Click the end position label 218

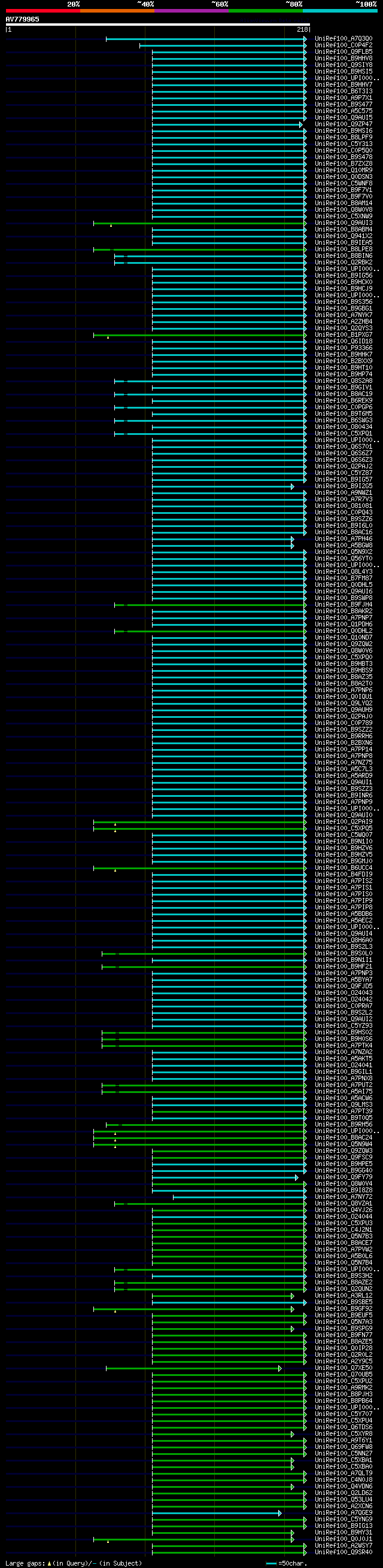click(x=302, y=29)
